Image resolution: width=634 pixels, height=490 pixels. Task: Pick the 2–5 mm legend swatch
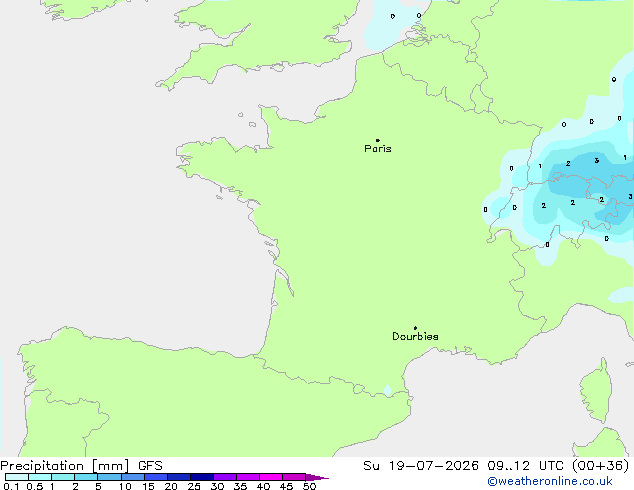[x=86, y=477]
